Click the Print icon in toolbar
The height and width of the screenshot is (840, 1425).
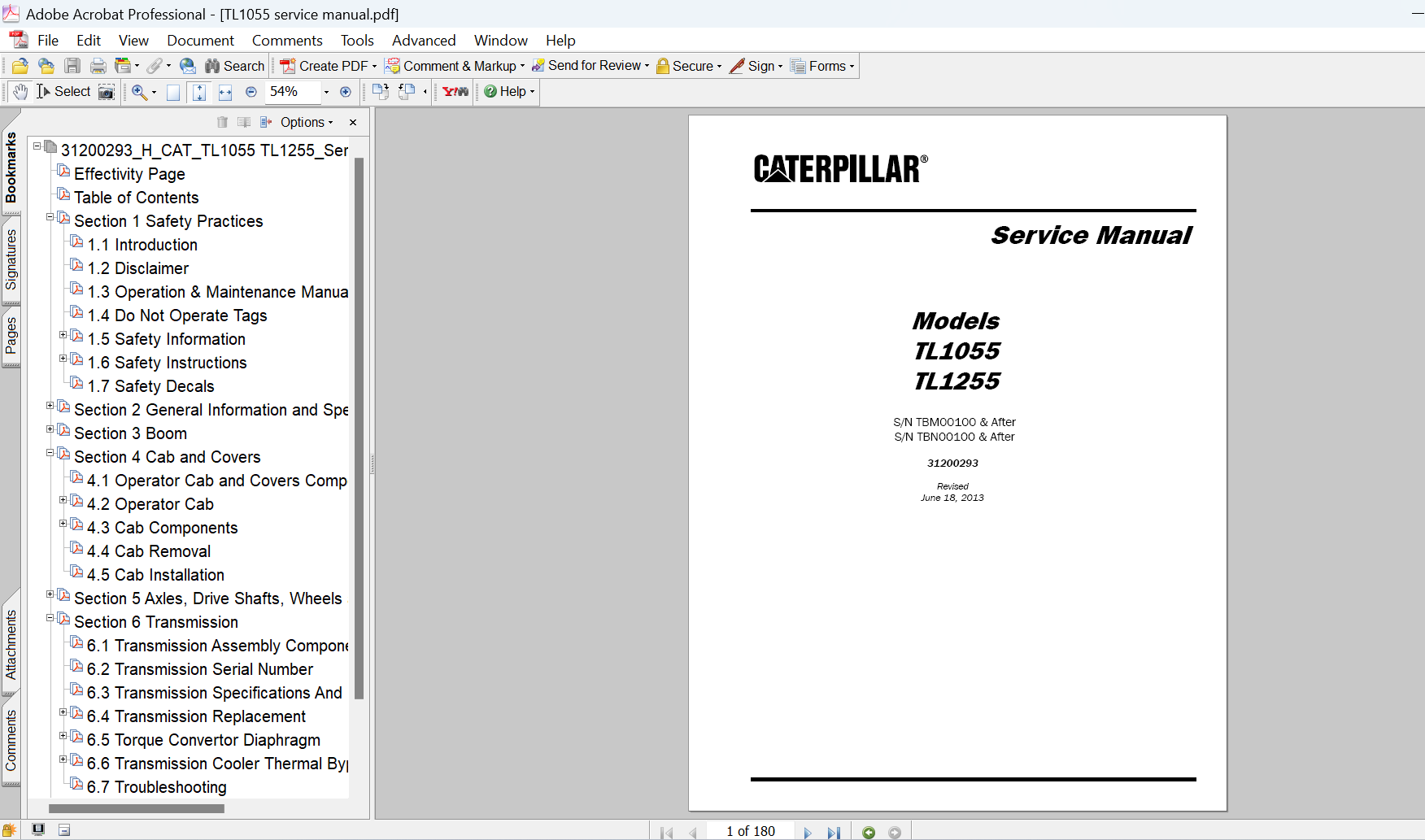[x=98, y=66]
